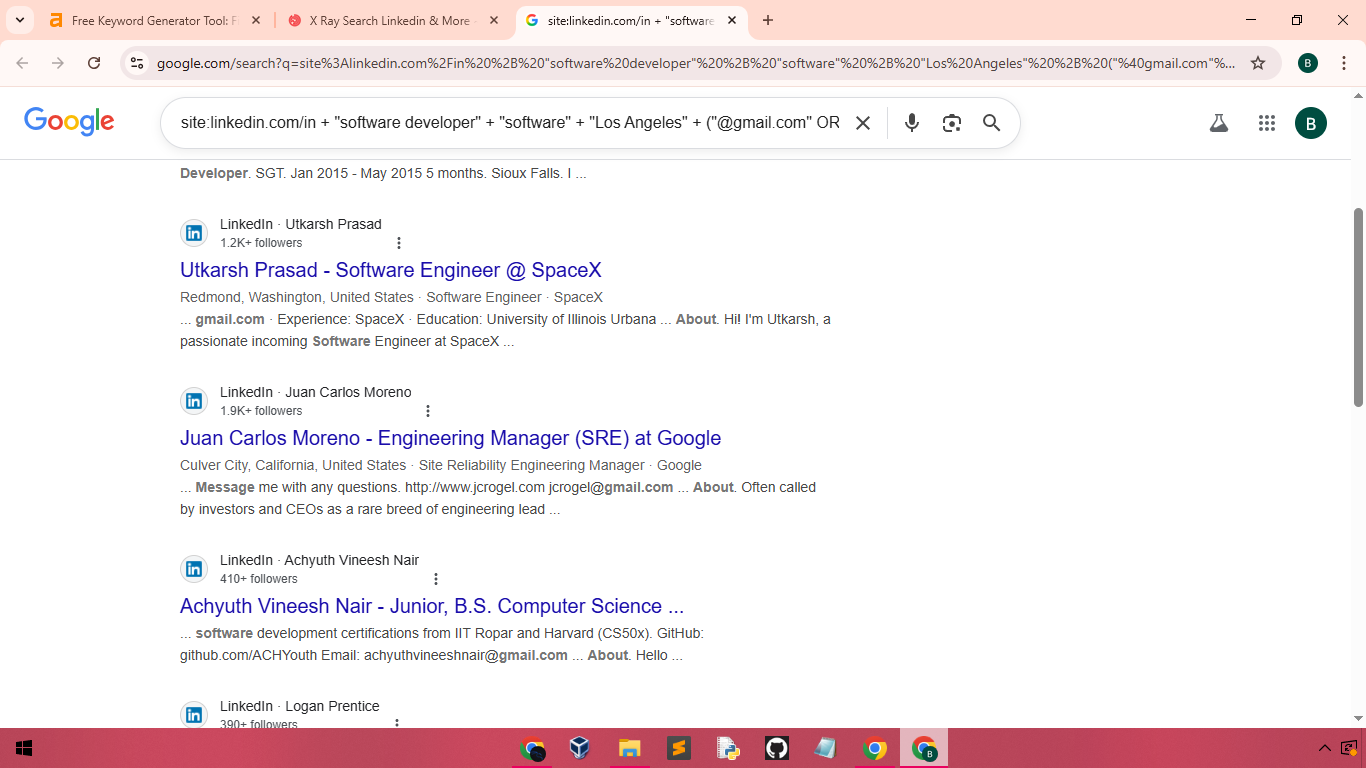This screenshot has height=768, width=1366.
Task: Open the Google apps grid launcher
Action: click(x=1267, y=123)
